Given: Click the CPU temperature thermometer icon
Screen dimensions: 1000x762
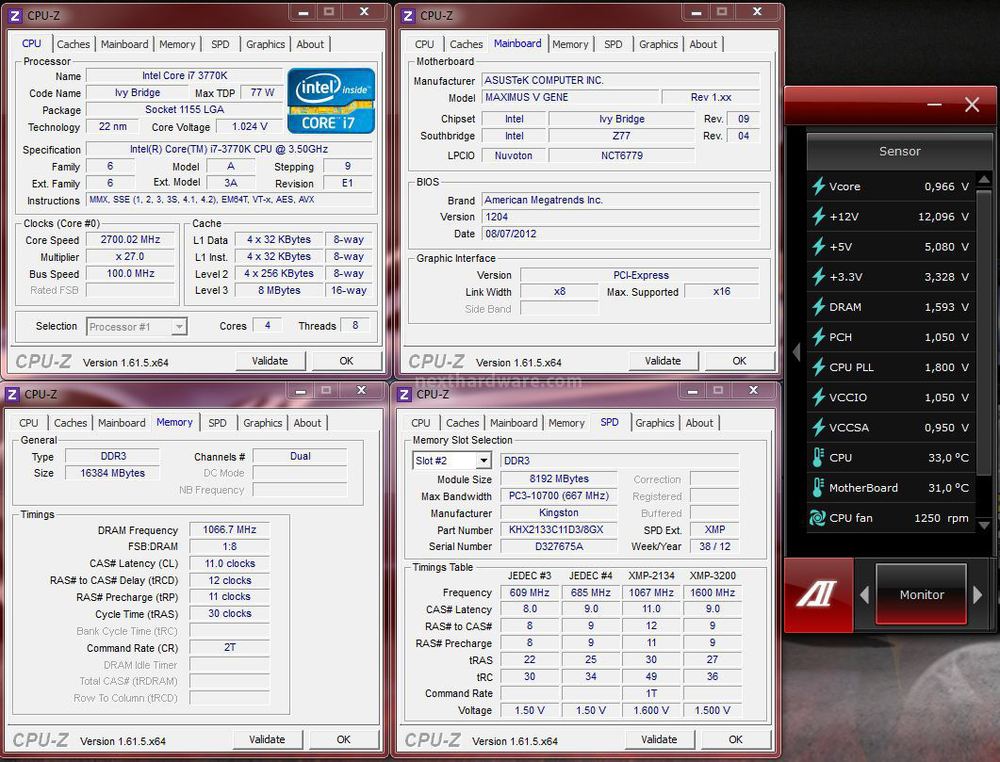Looking at the screenshot, I should click(818, 457).
